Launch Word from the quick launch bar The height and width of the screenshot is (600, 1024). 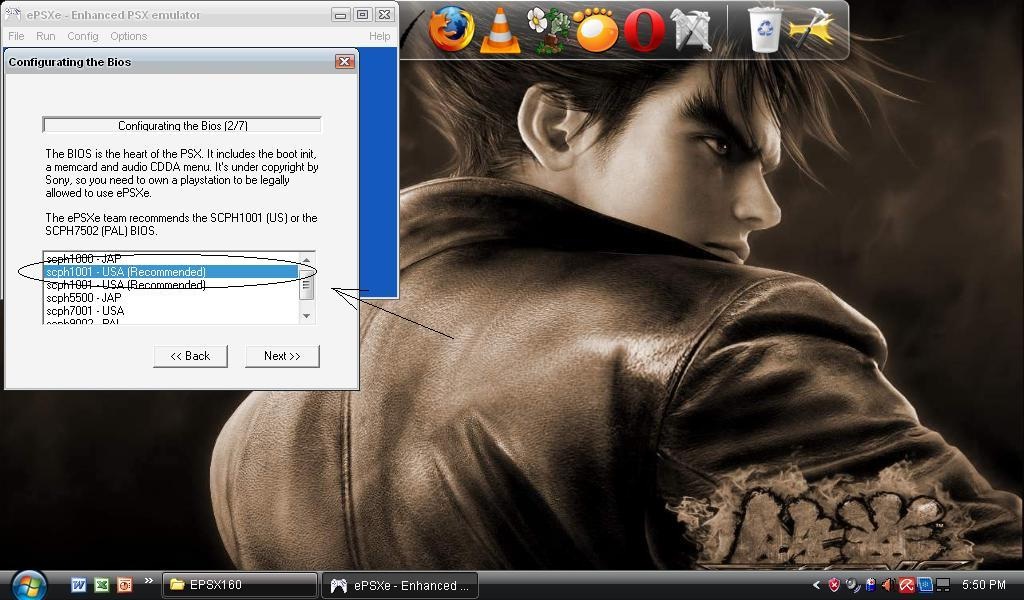coord(78,585)
